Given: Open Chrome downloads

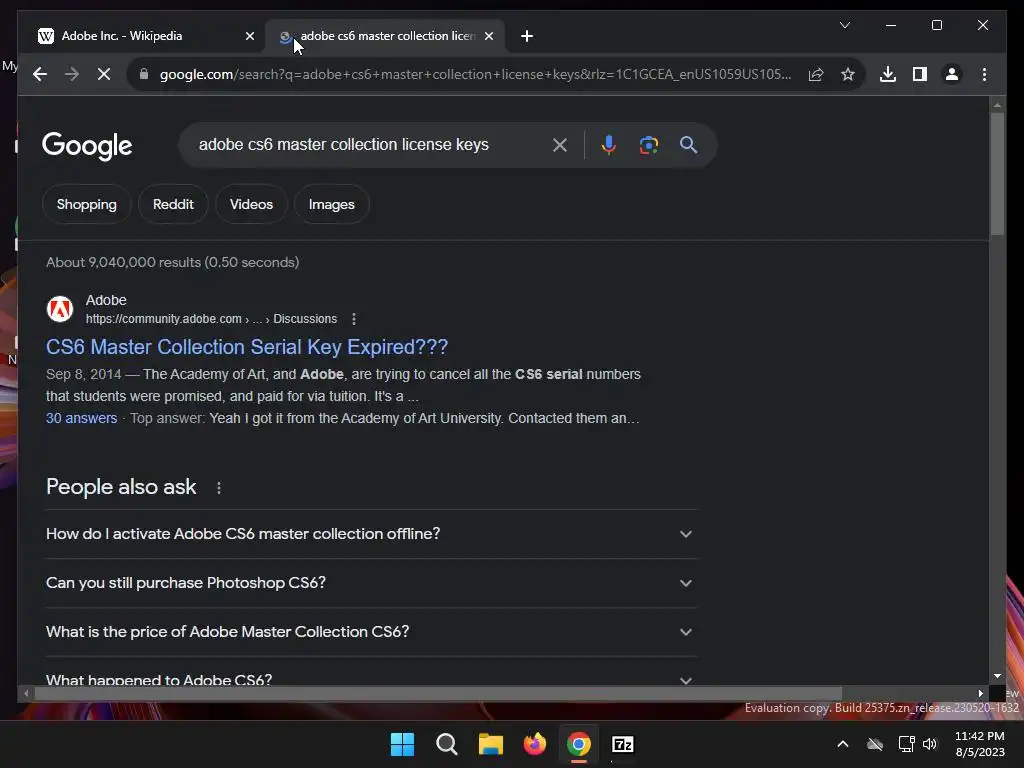Looking at the screenshot, I should (888, 74).
